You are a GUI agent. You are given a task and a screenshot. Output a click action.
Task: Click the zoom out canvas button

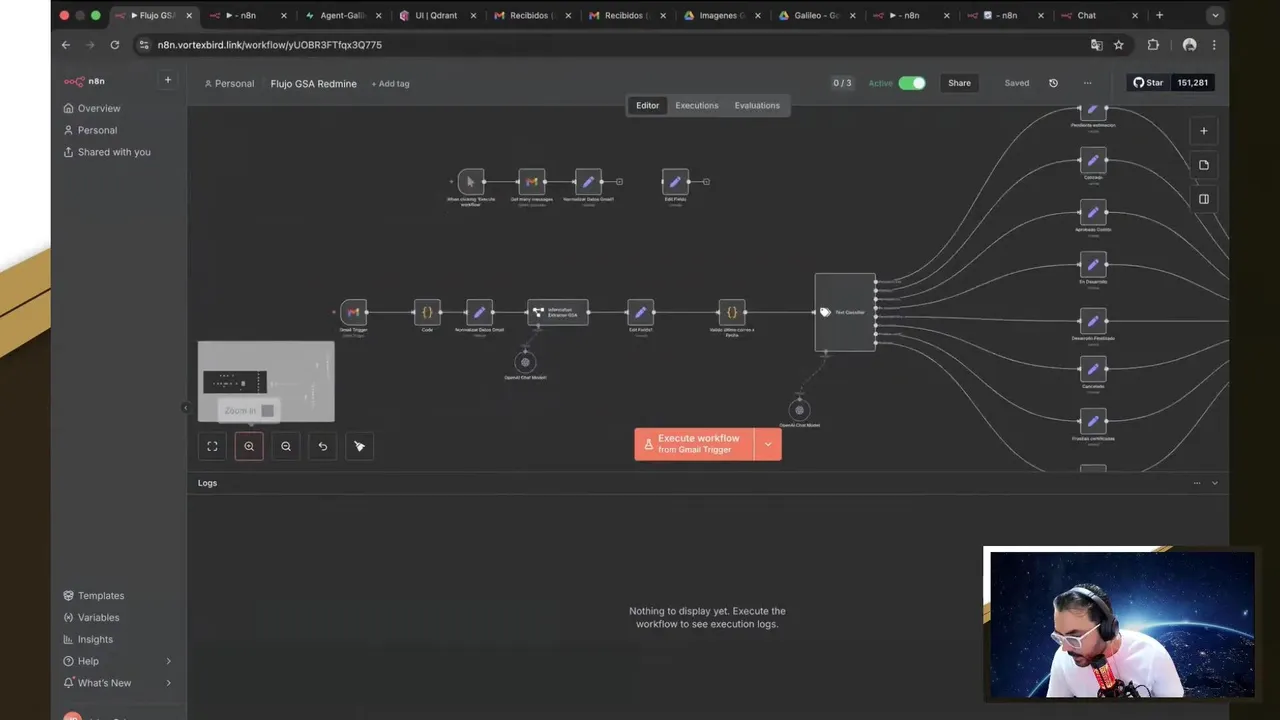coord(286,446)
